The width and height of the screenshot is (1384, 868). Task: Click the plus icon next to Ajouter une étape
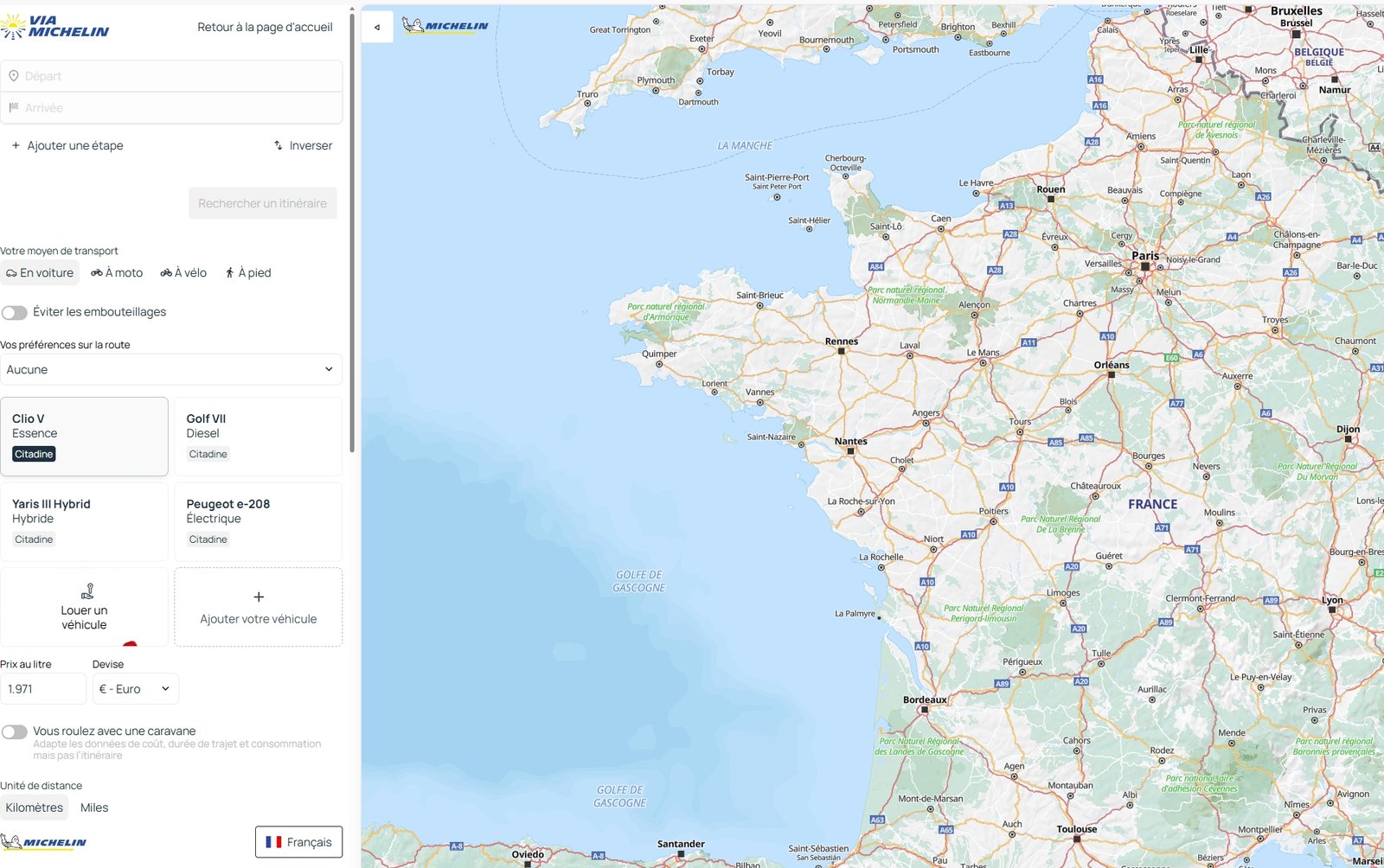(x=14, y=145)
